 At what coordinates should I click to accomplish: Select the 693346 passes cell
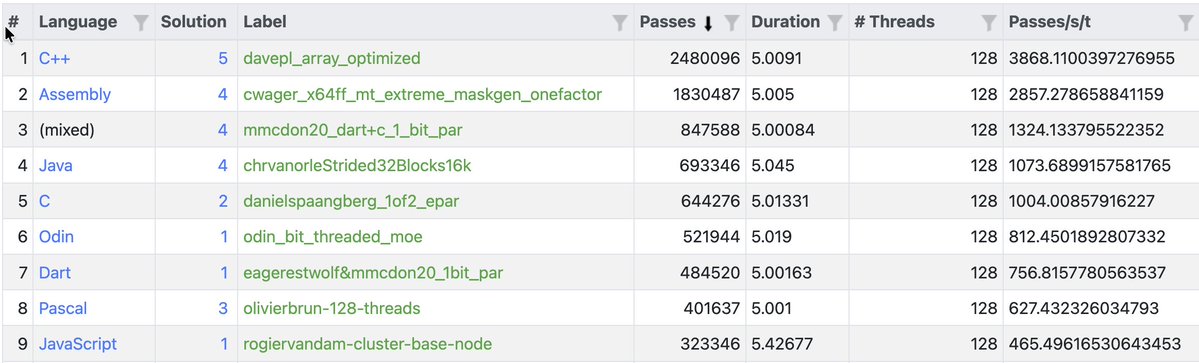pos(710,165)
